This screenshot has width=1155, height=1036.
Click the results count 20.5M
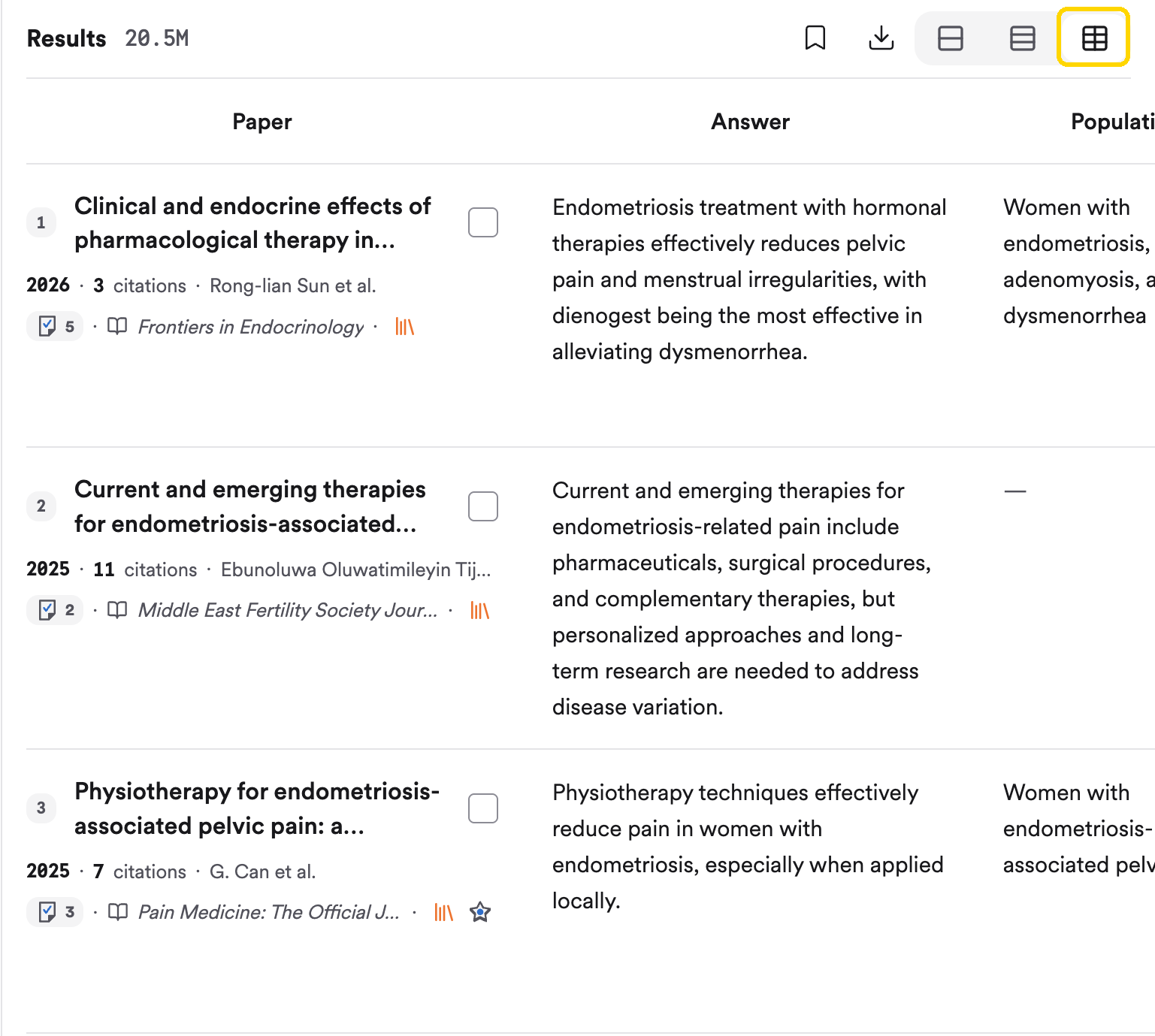click(x=157, y=38)
